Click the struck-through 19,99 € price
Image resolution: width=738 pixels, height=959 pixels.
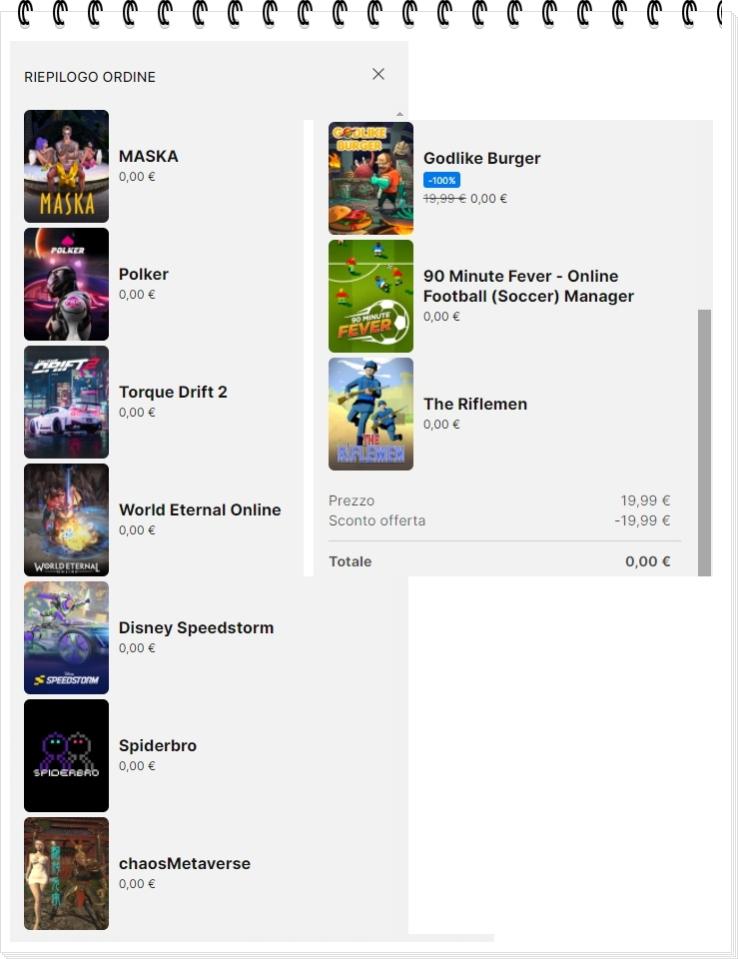tap(445, 199)
